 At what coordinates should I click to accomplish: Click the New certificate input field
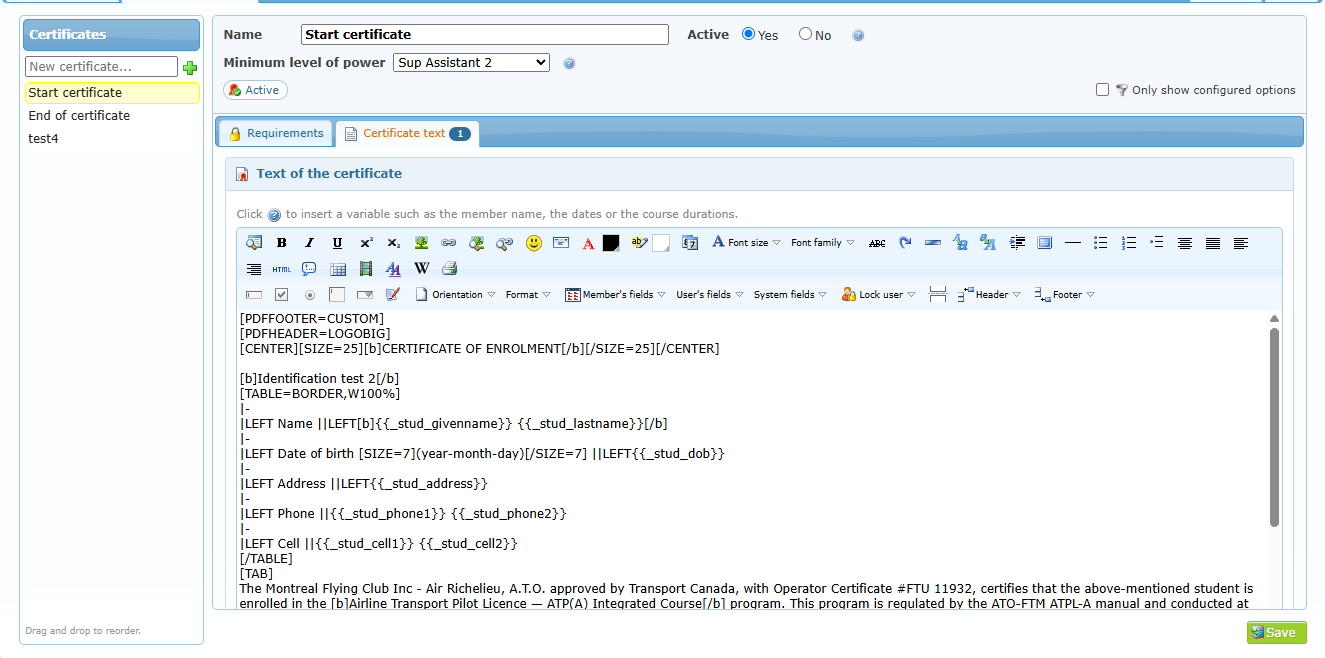pyautogui.click(x=101, y=67)
